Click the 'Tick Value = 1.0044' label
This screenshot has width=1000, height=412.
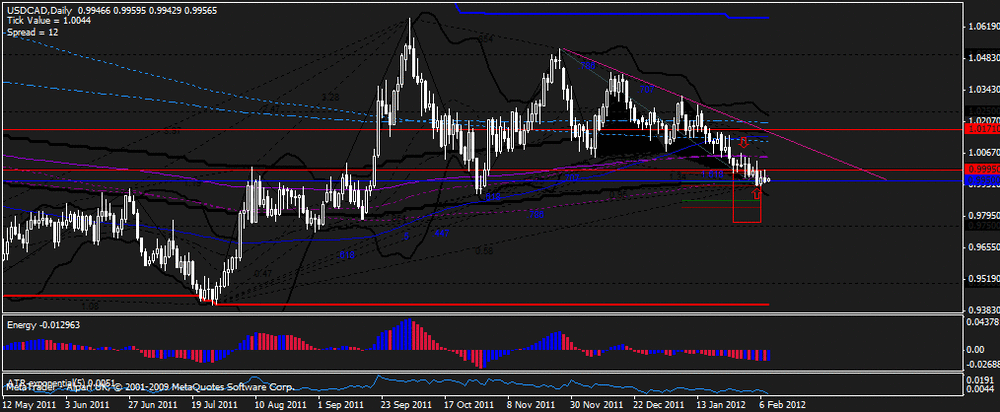coord(49,21)
